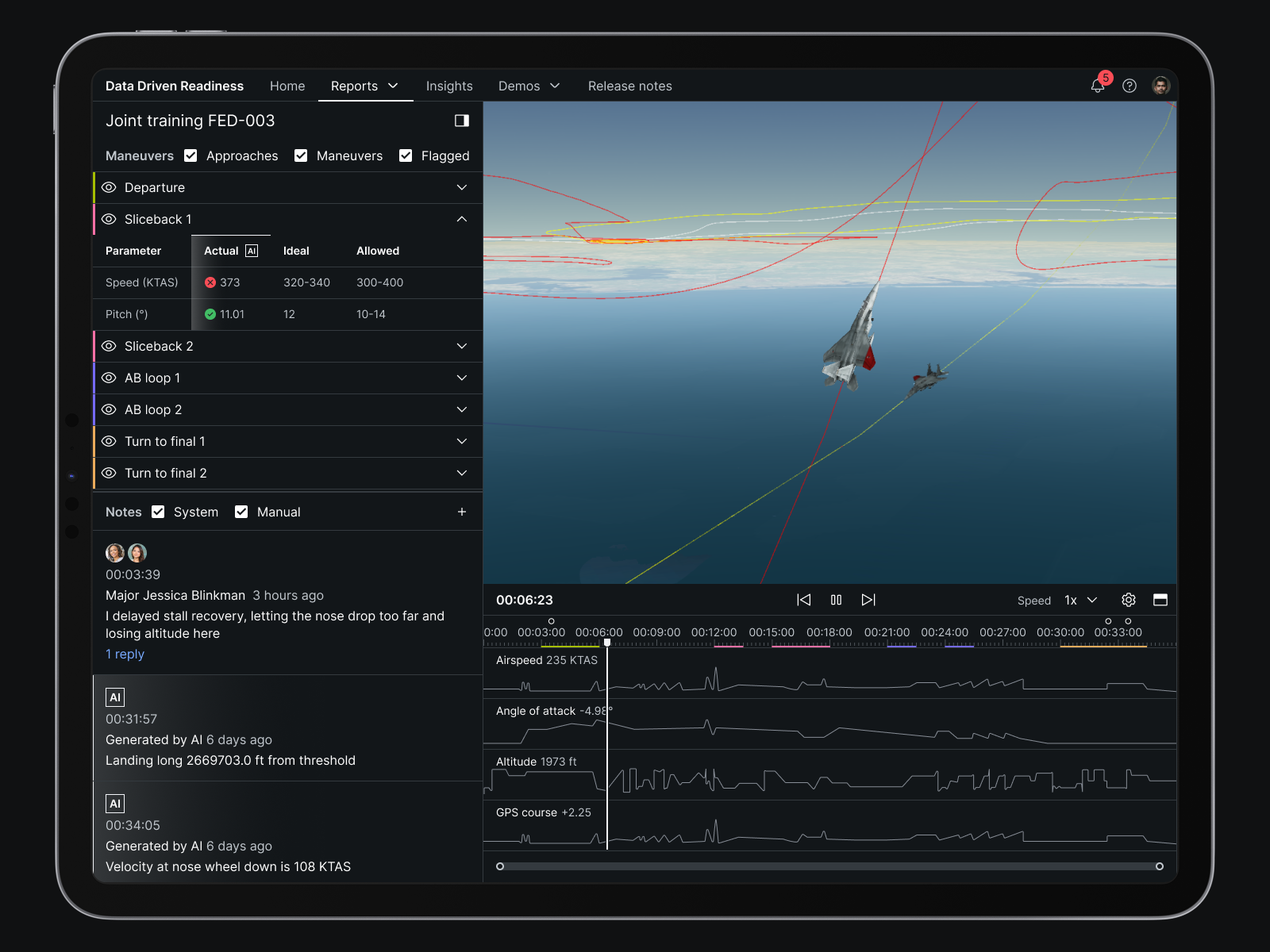Viewport: 1270px width, 952px height.
Task: Open the 1 reply thread
Action: [x=125, y=654]
